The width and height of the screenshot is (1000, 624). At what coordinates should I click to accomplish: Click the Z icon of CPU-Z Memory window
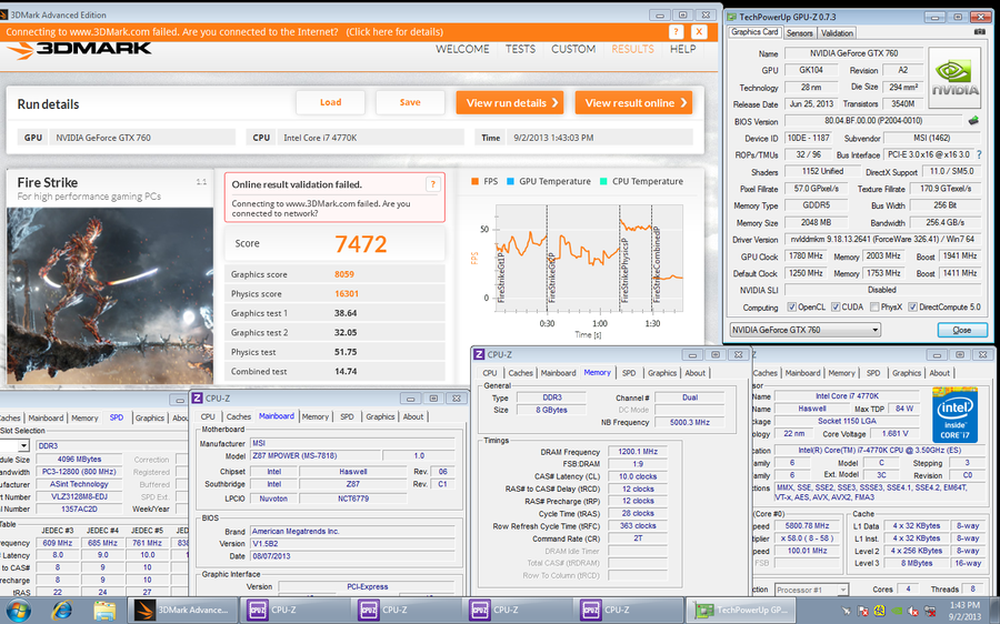(479, 355)
